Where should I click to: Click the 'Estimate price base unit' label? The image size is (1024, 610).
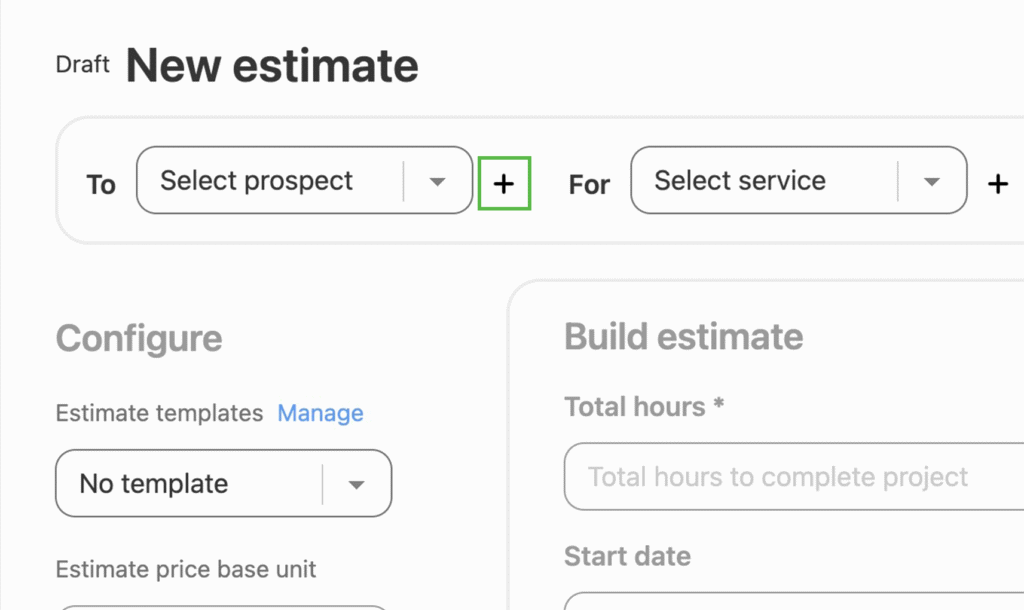click(186, 570)
